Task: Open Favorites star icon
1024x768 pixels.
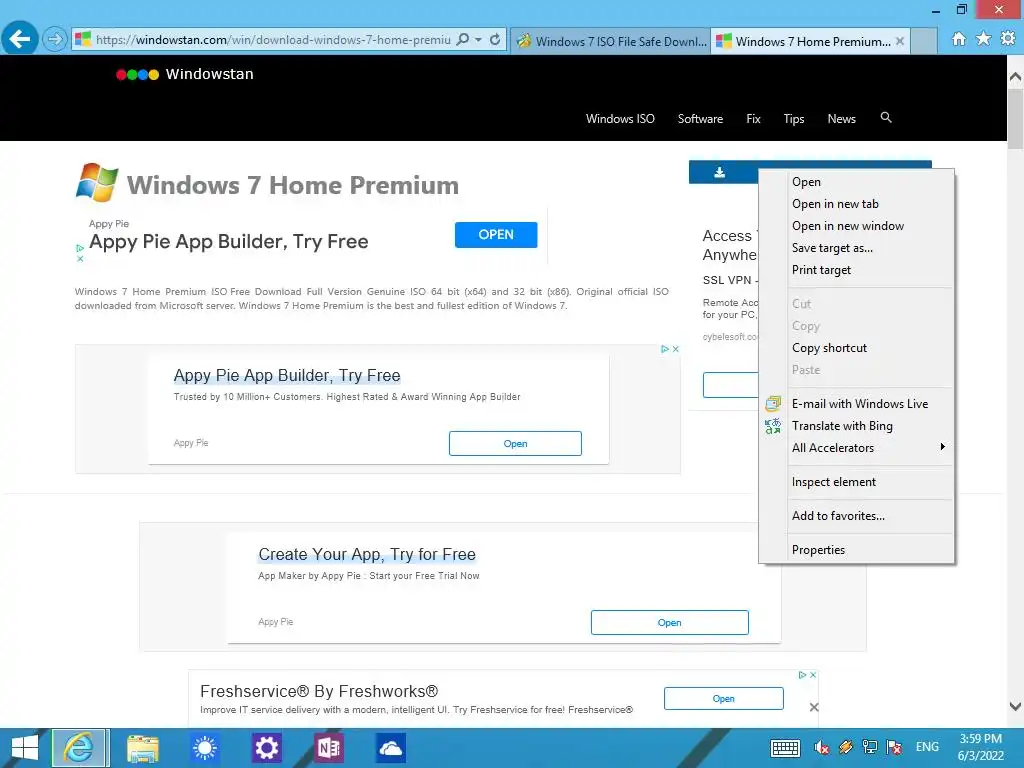Action: coord(983,39)
